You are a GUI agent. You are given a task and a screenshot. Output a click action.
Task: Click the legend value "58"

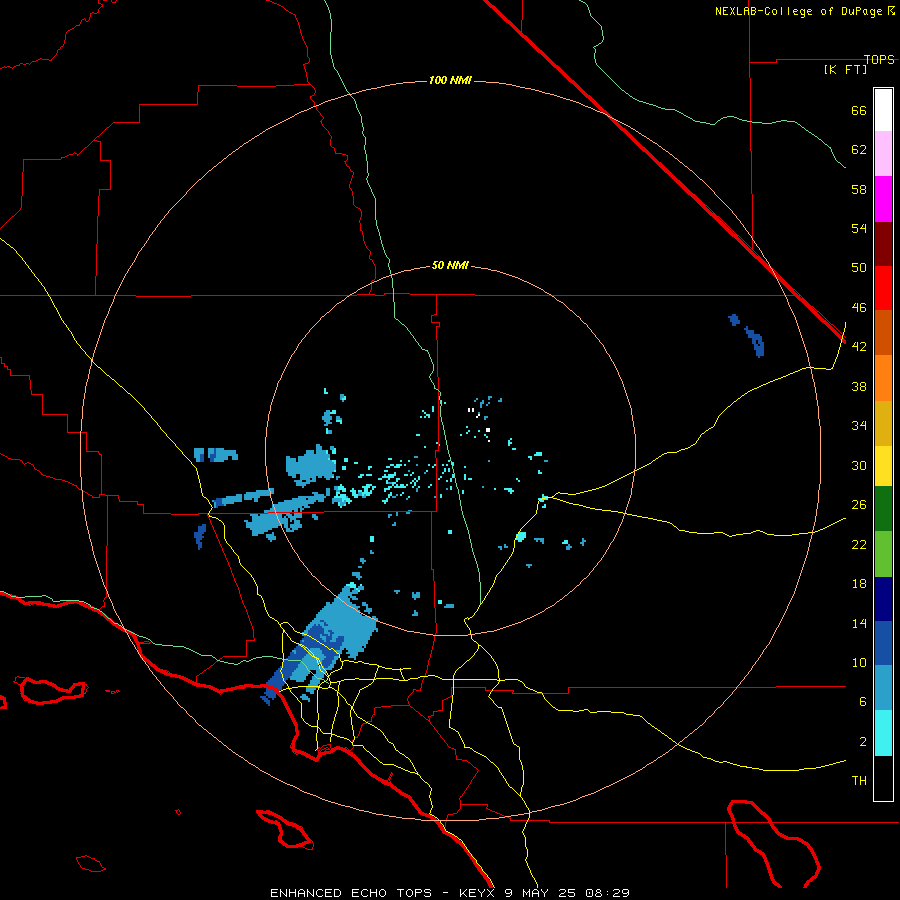pos(859,189)
